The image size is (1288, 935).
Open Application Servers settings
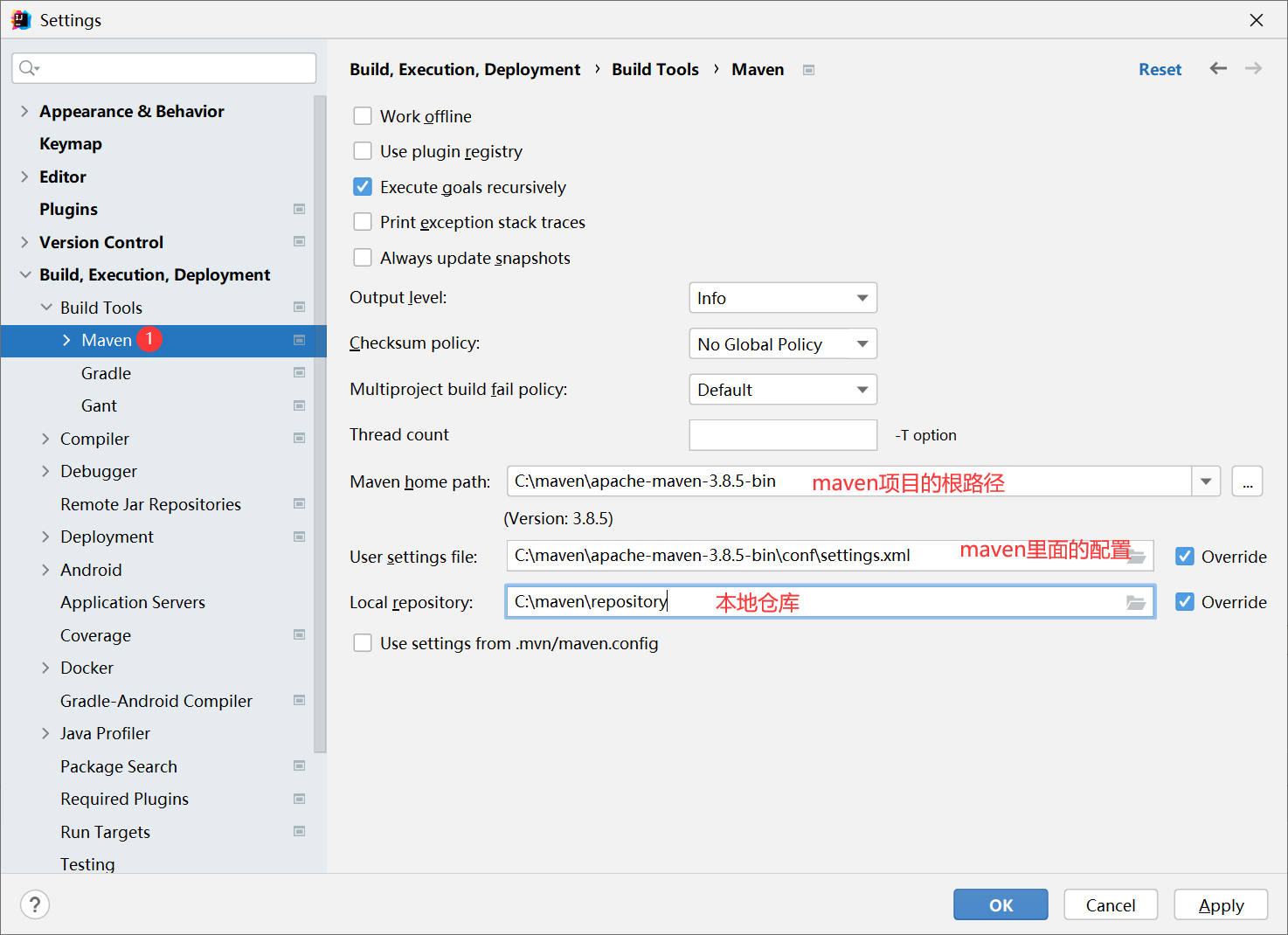133,602
